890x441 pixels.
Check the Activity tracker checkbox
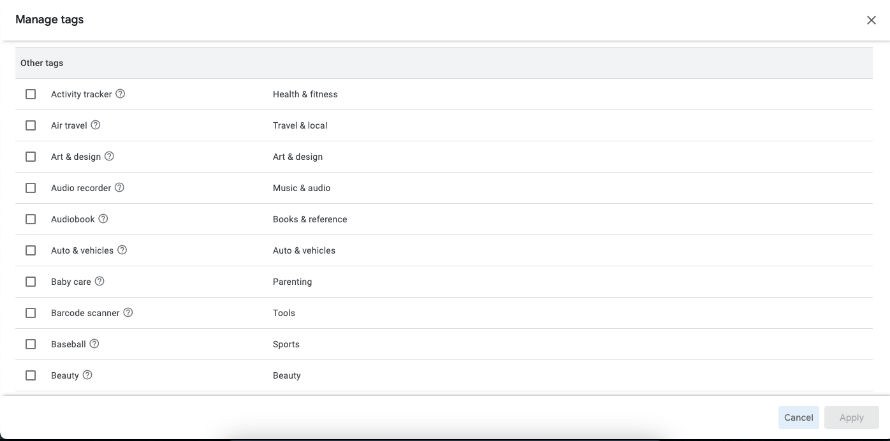pos(30,94)
